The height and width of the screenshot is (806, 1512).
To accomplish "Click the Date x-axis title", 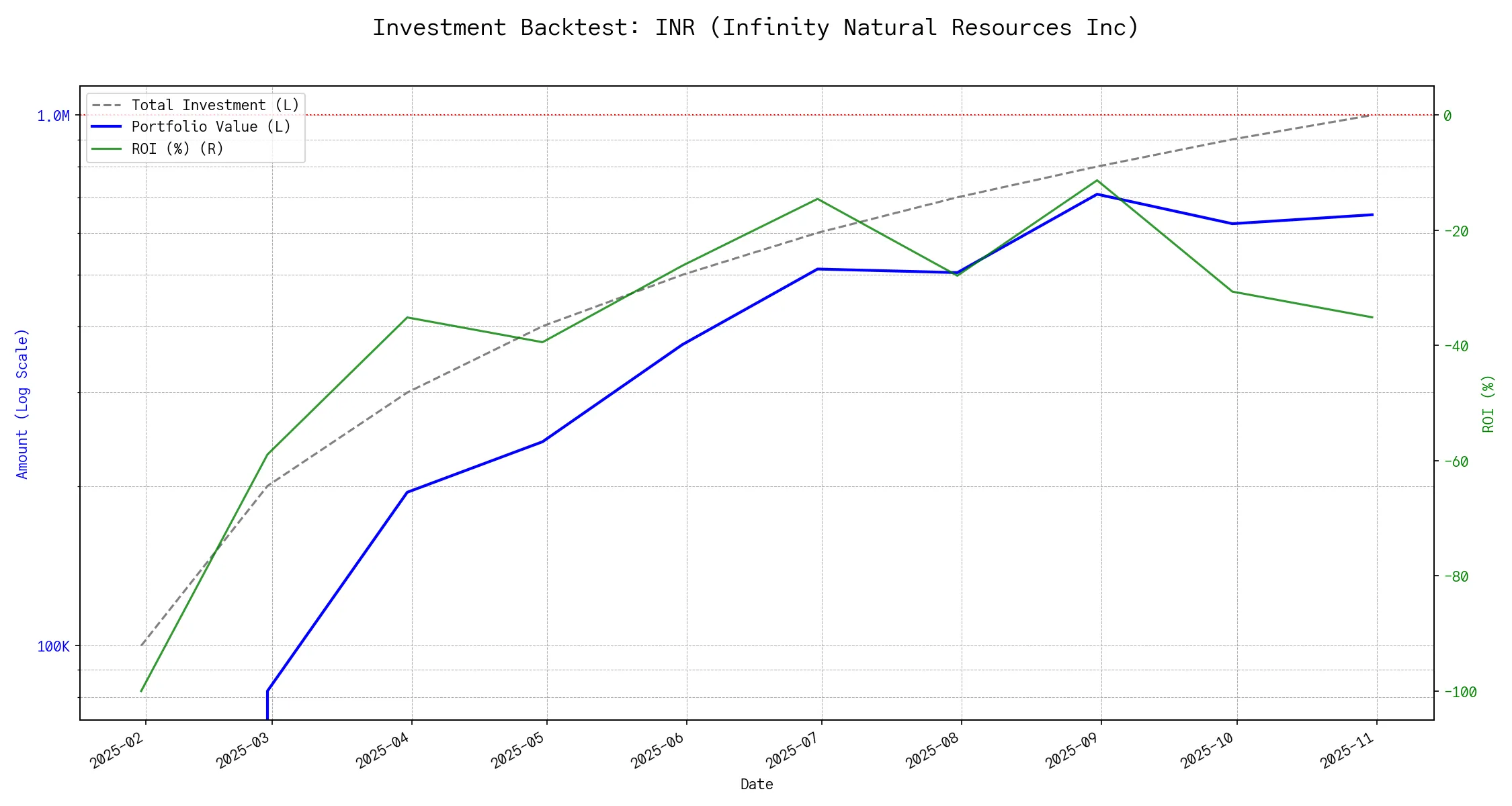I will tap(757, 785).
